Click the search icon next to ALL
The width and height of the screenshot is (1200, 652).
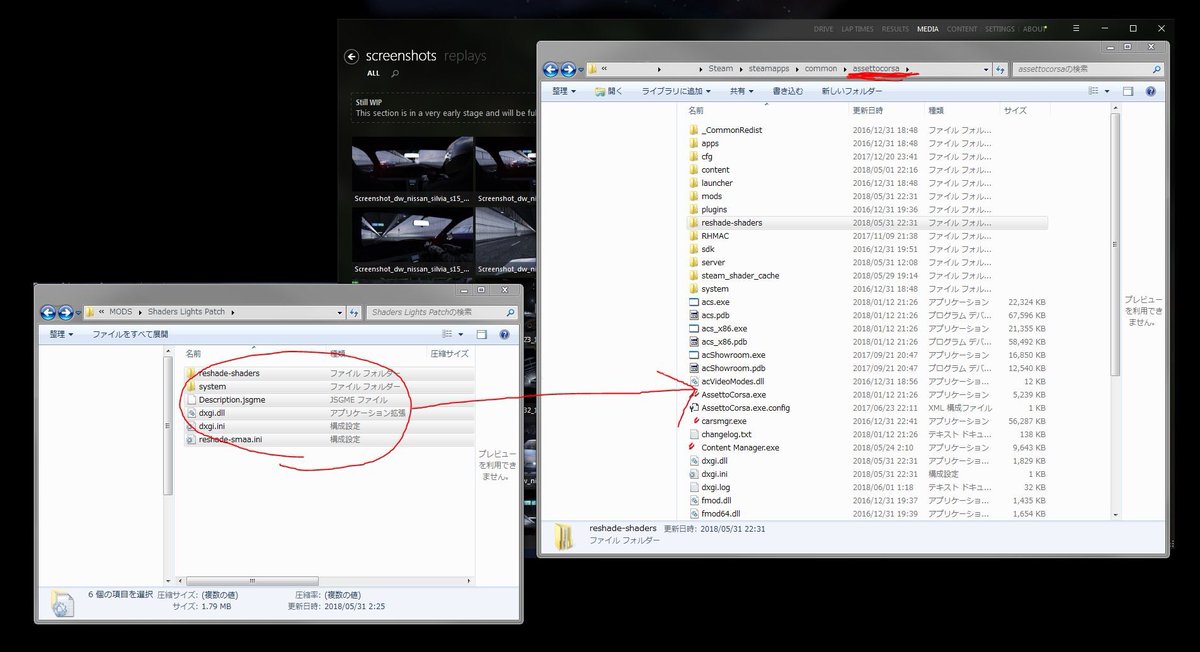click(395, 73)
